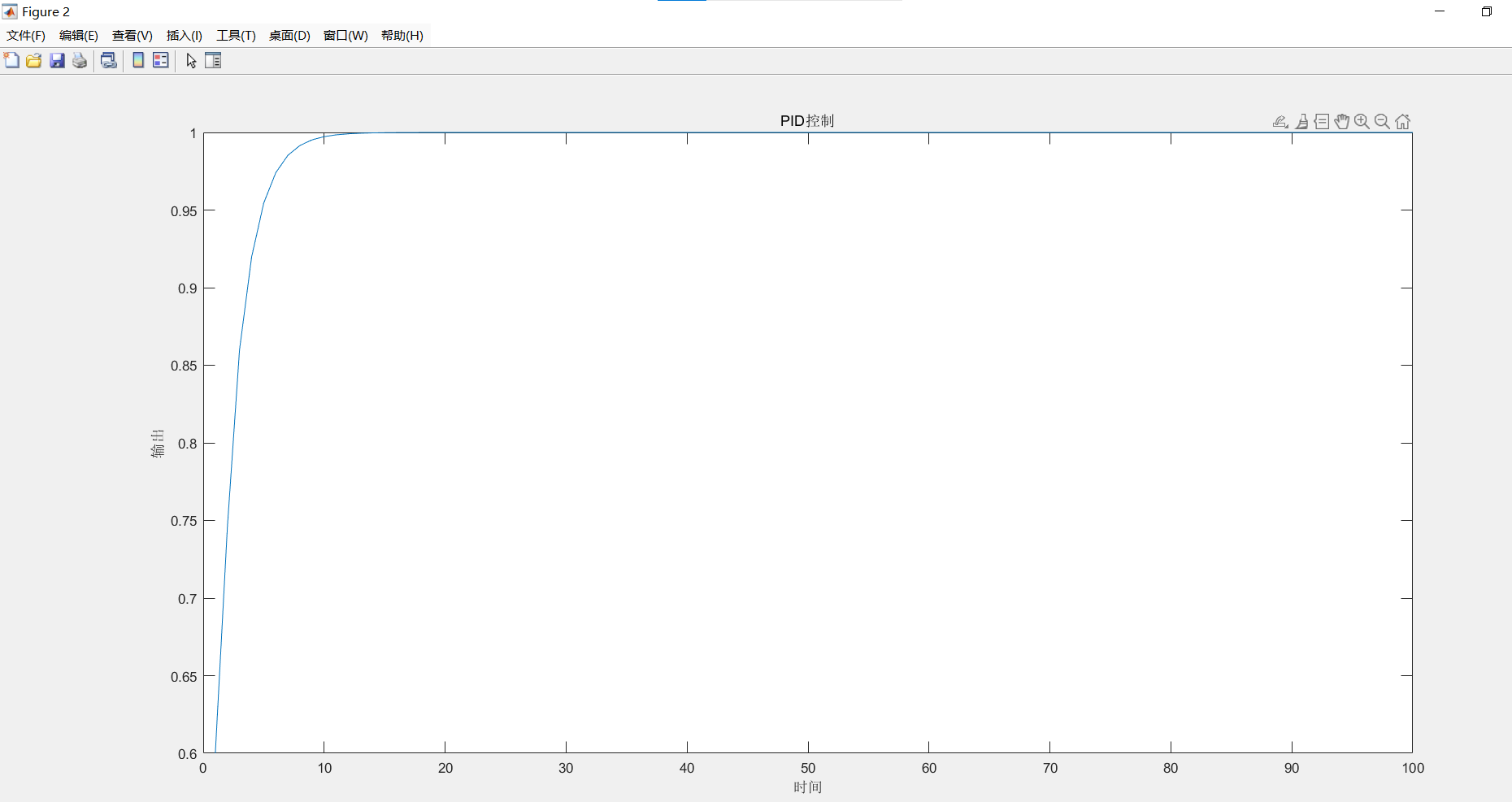Toggle zoom in mode
Viewport: 1512px width, 802px height.
pyautogui.click(x=1362, y=121)
